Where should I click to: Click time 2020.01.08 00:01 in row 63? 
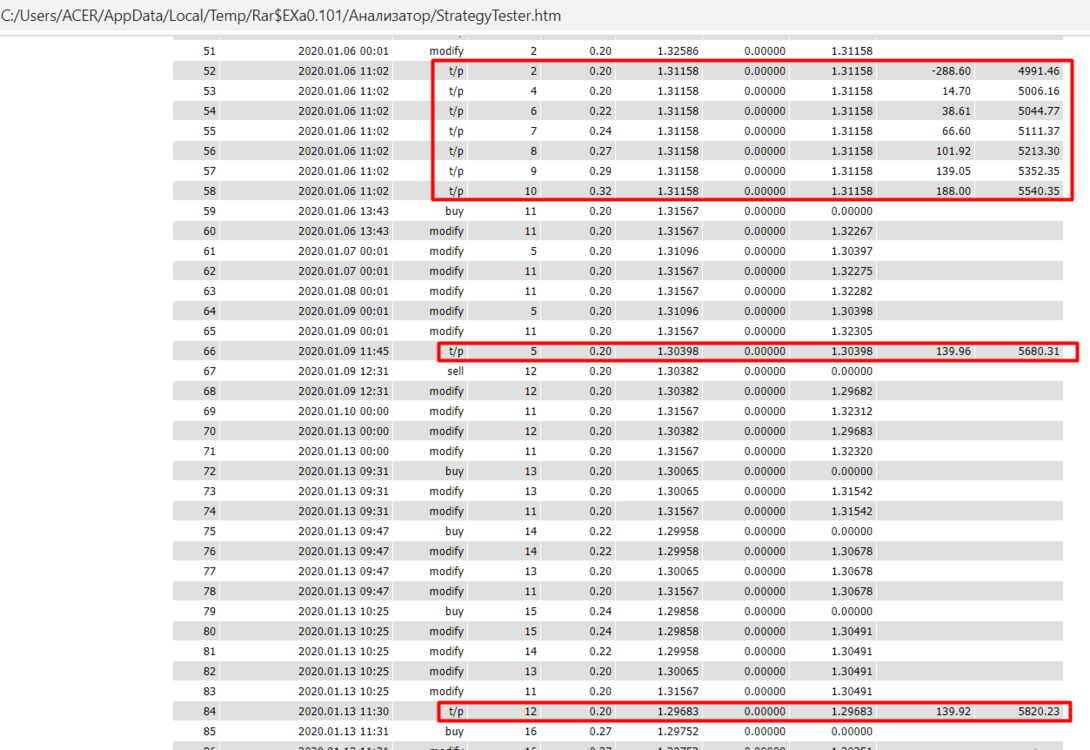(343, 291)
